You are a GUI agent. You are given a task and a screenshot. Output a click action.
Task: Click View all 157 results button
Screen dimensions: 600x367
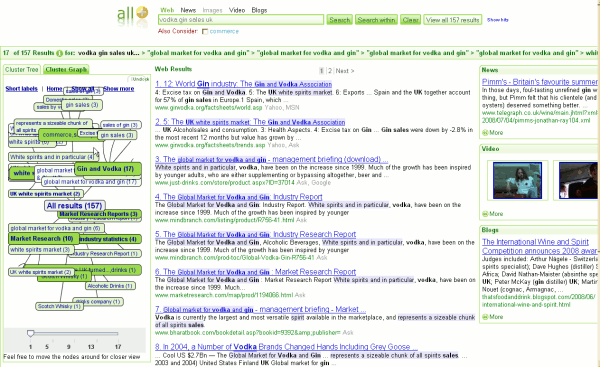tap(452, 20)
